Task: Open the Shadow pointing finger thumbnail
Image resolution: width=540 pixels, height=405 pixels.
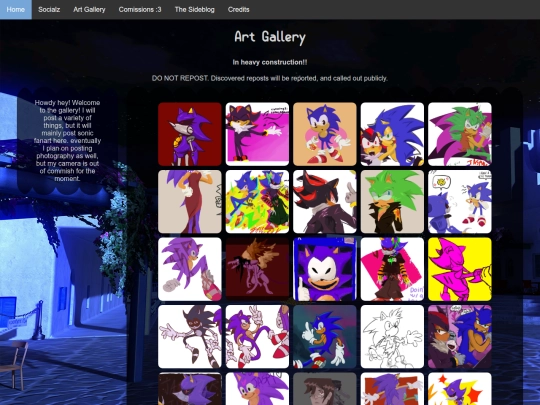Action: [x=325, y=201]
